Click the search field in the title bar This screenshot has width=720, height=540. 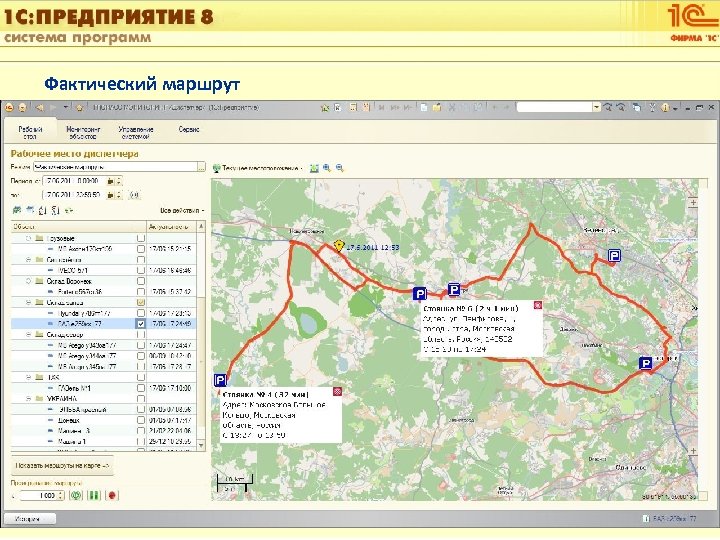(554, 107)
